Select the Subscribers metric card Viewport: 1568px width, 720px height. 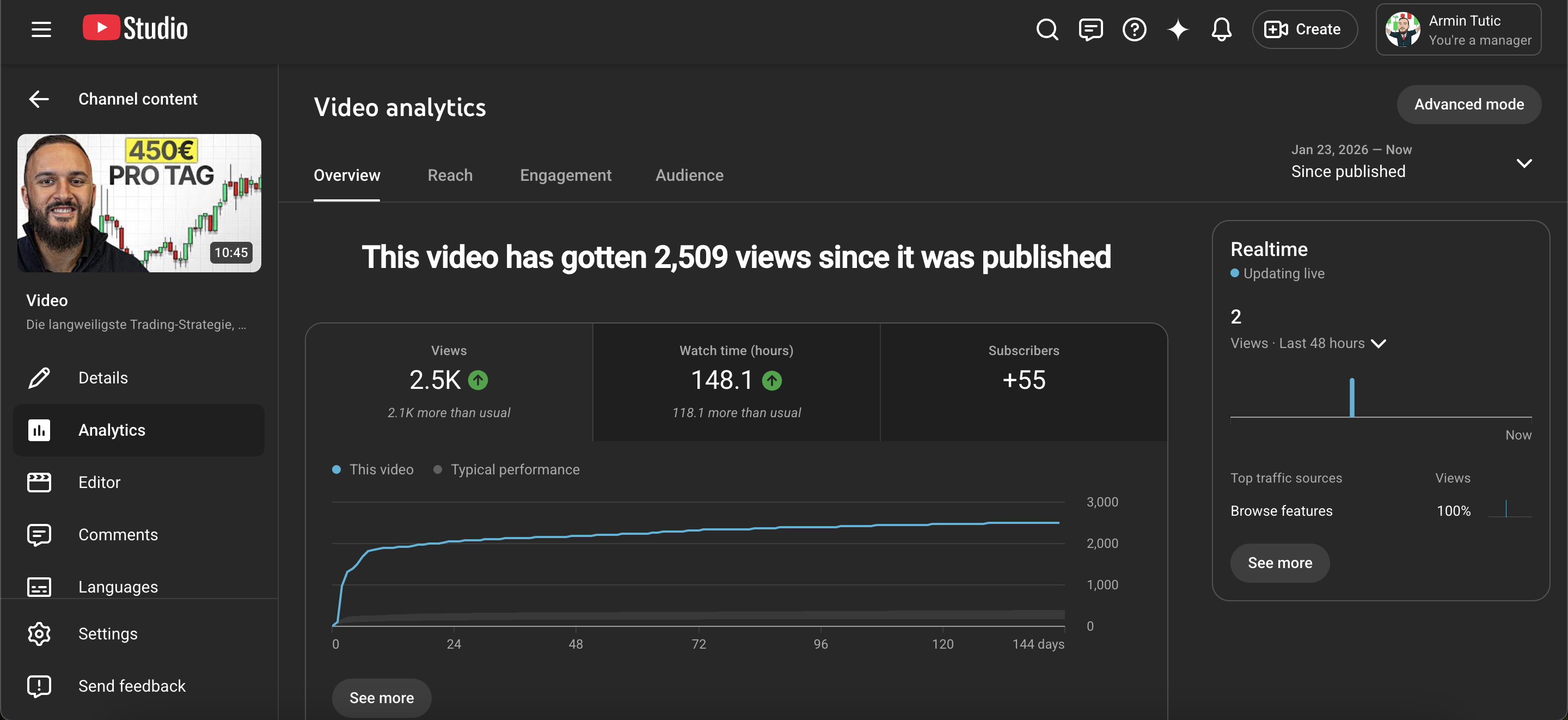(1024, 382)
